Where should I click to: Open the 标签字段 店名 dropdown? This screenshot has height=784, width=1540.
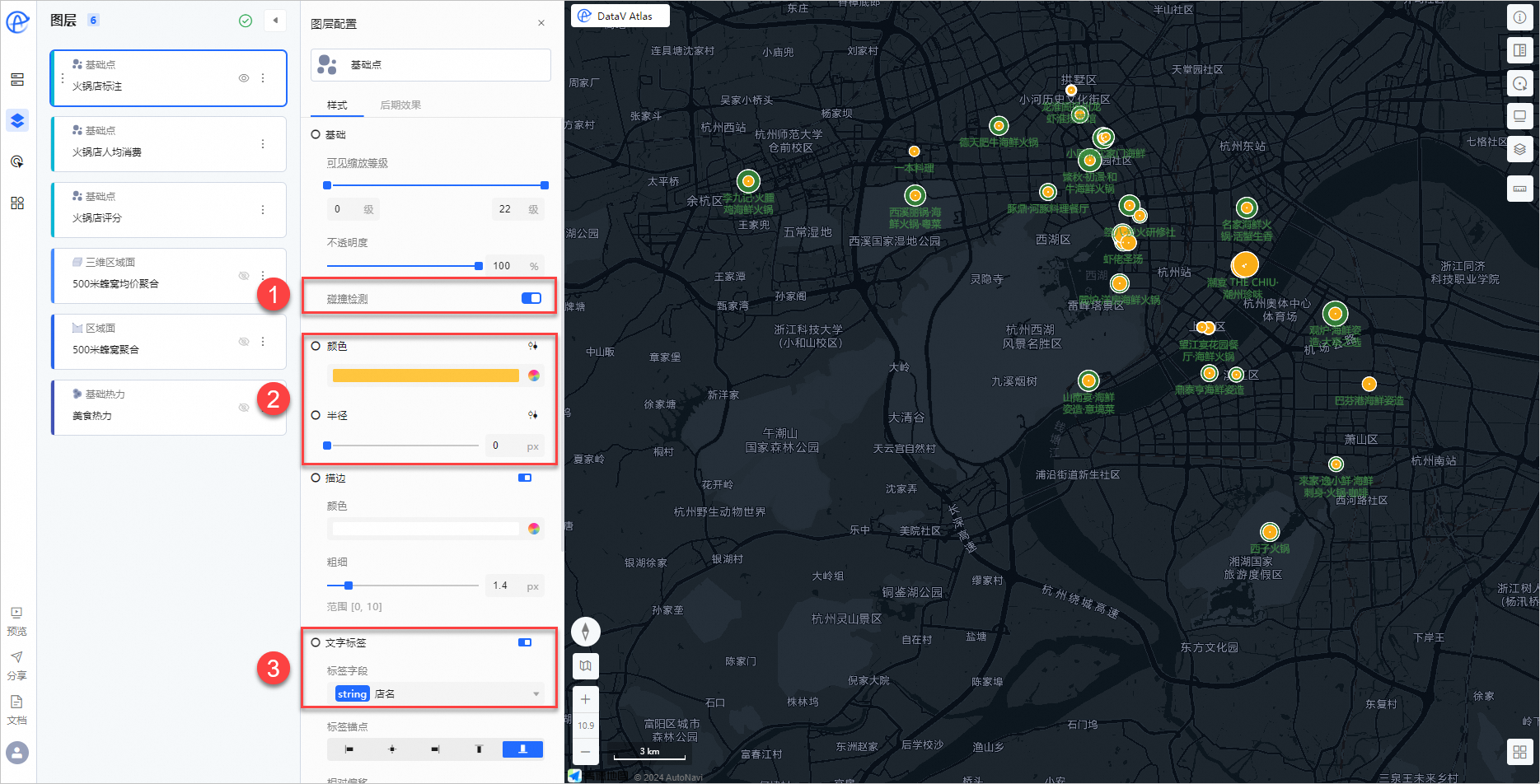click(x=436, y=693)
